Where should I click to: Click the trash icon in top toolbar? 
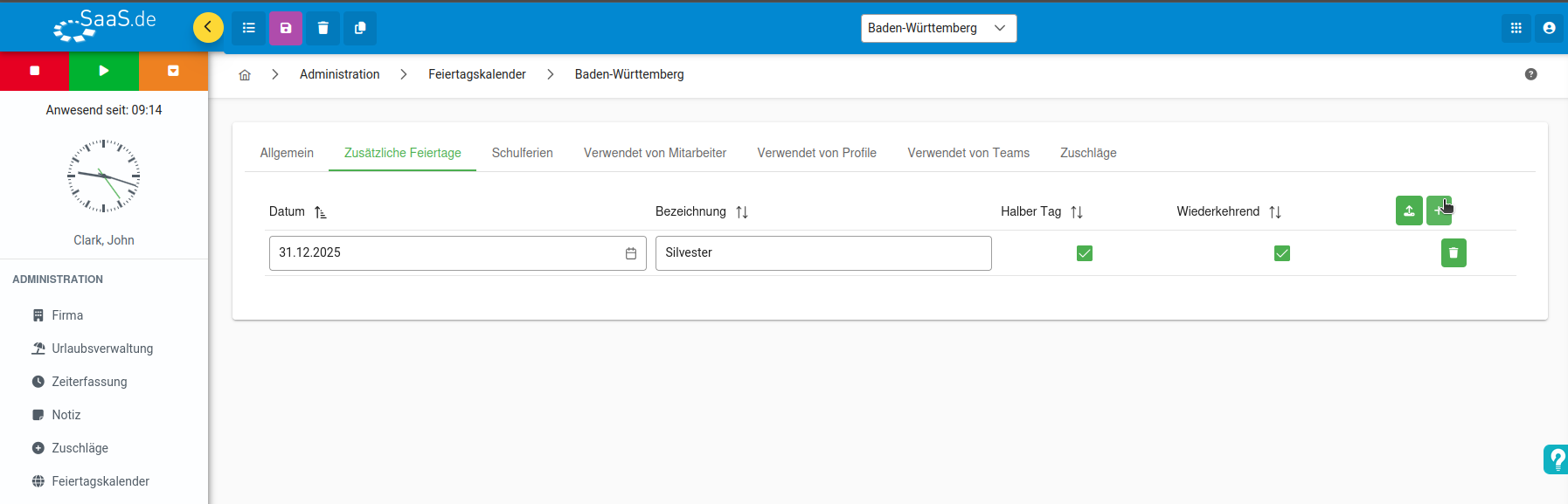(x=323, y=28)
